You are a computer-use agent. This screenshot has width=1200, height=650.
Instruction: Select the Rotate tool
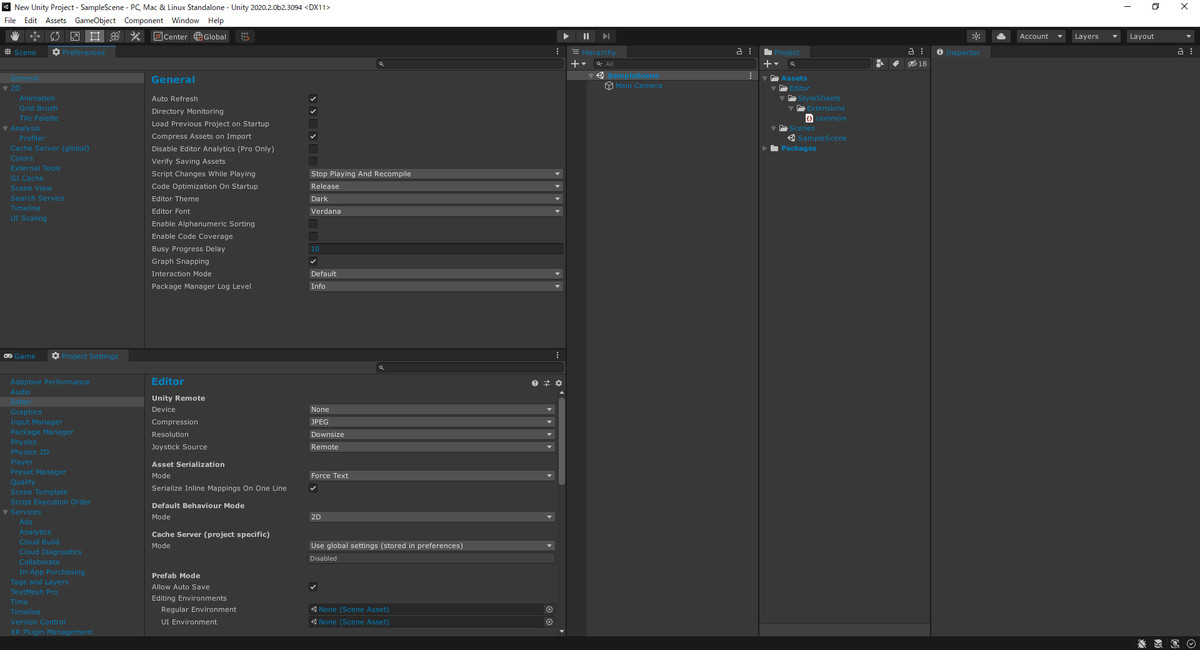coord(55,36)
